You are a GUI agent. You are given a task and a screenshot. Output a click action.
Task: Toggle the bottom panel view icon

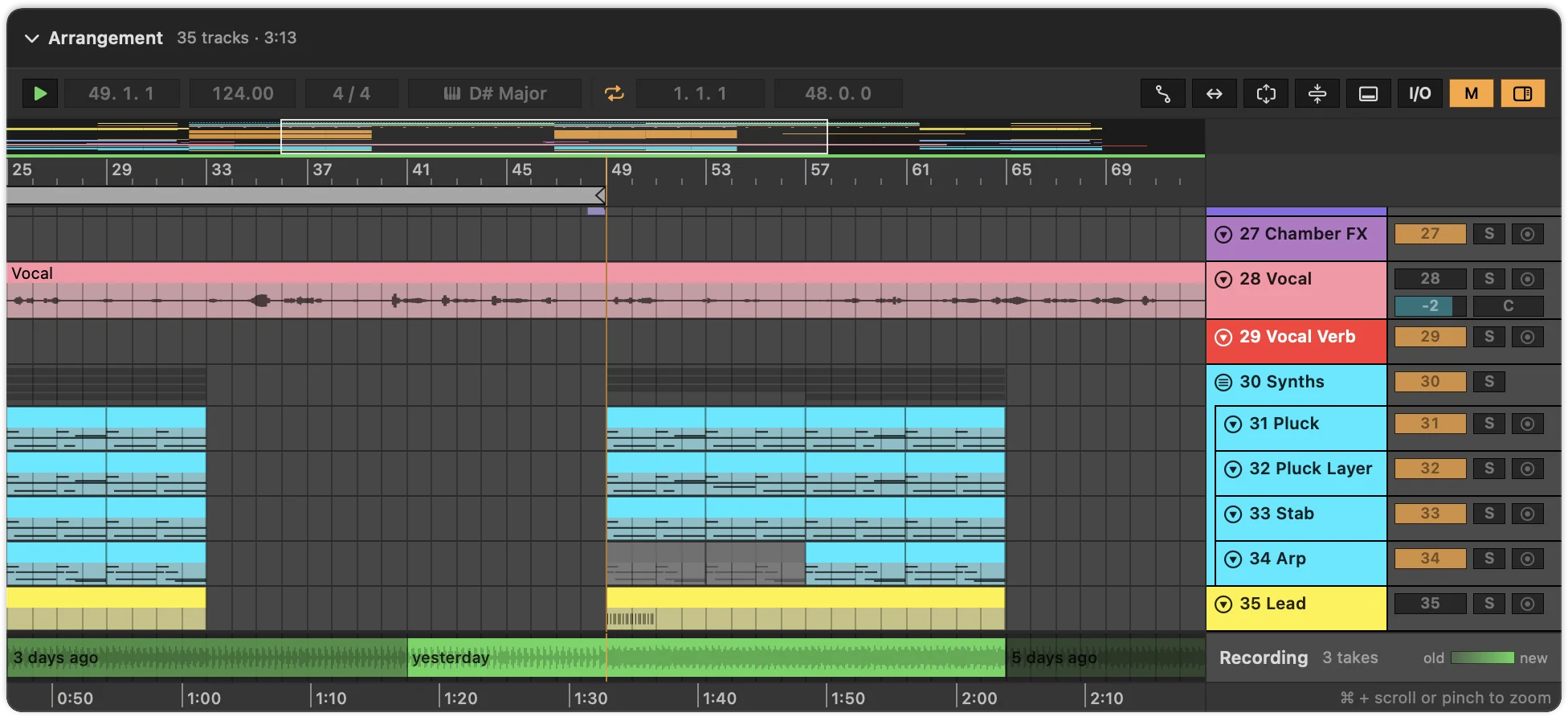(x=1368, y=93)
